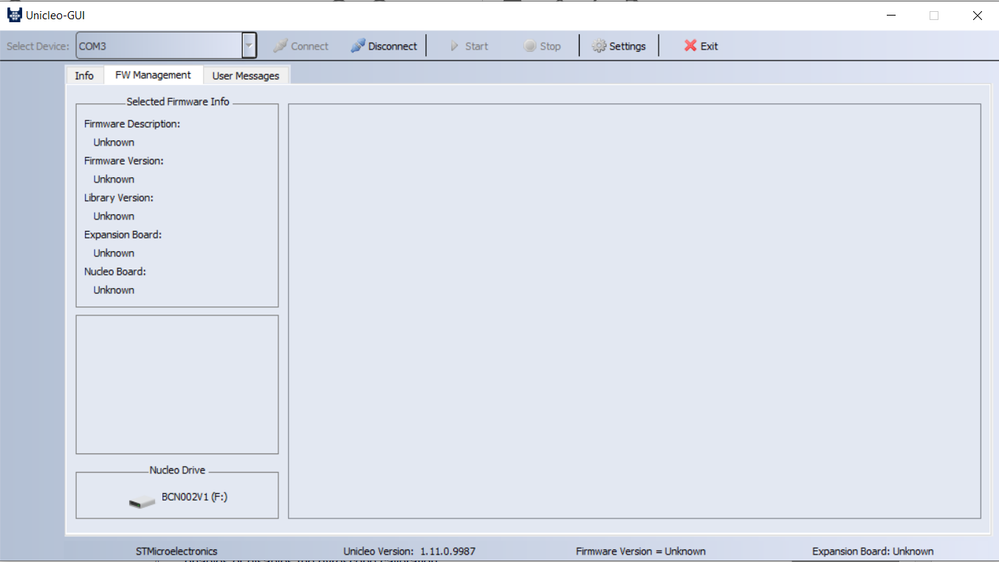999x562 pixels.
Task: Select the FW Management tab
Action: [153, 75]
